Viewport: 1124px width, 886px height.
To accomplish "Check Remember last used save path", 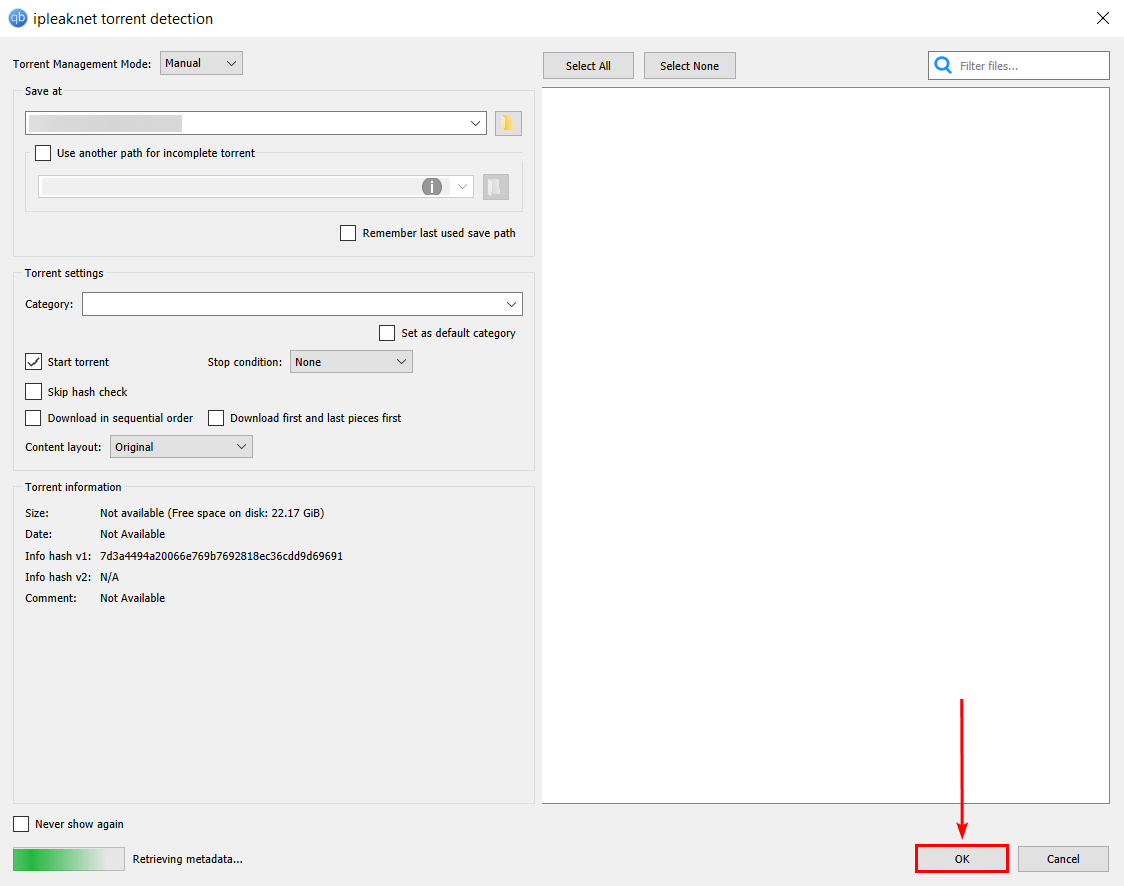I will 348,233.
